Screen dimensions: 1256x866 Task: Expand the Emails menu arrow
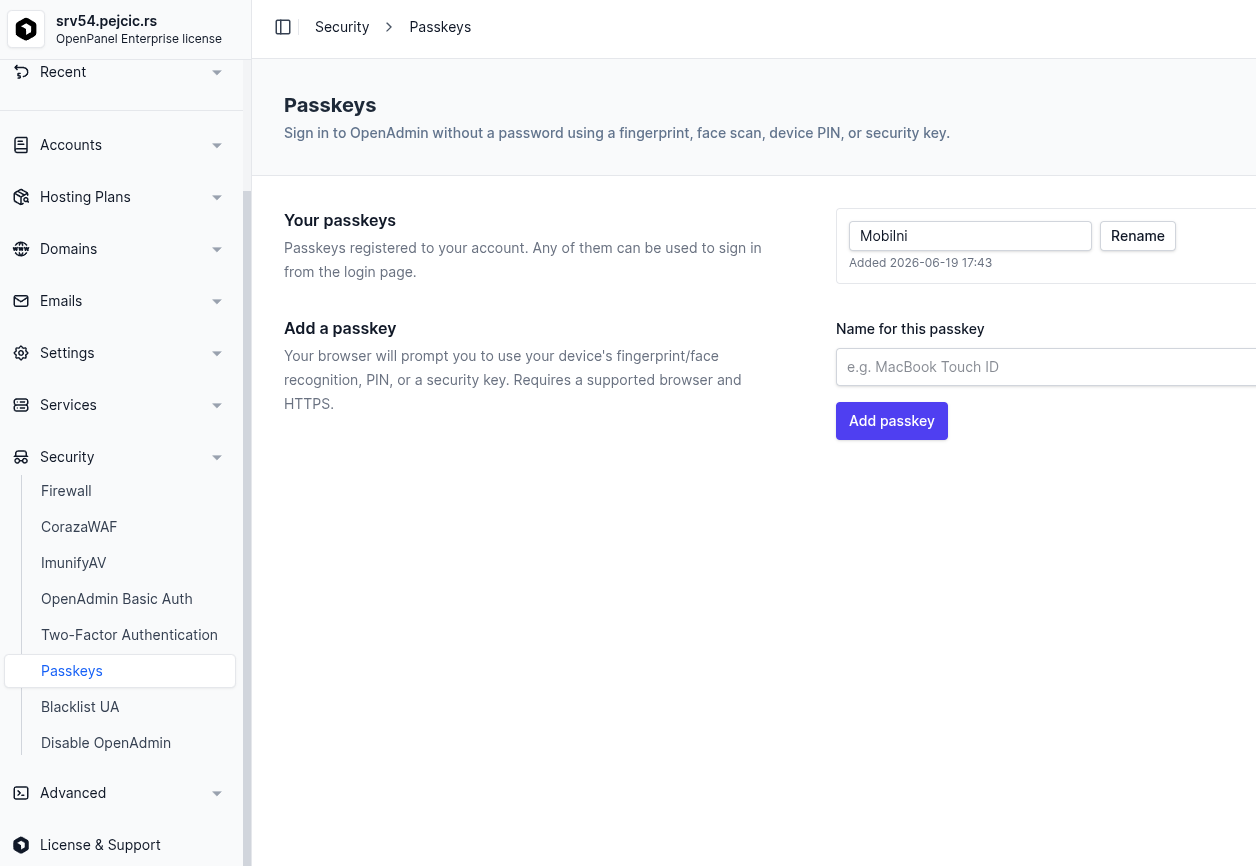tap(217, 302)
